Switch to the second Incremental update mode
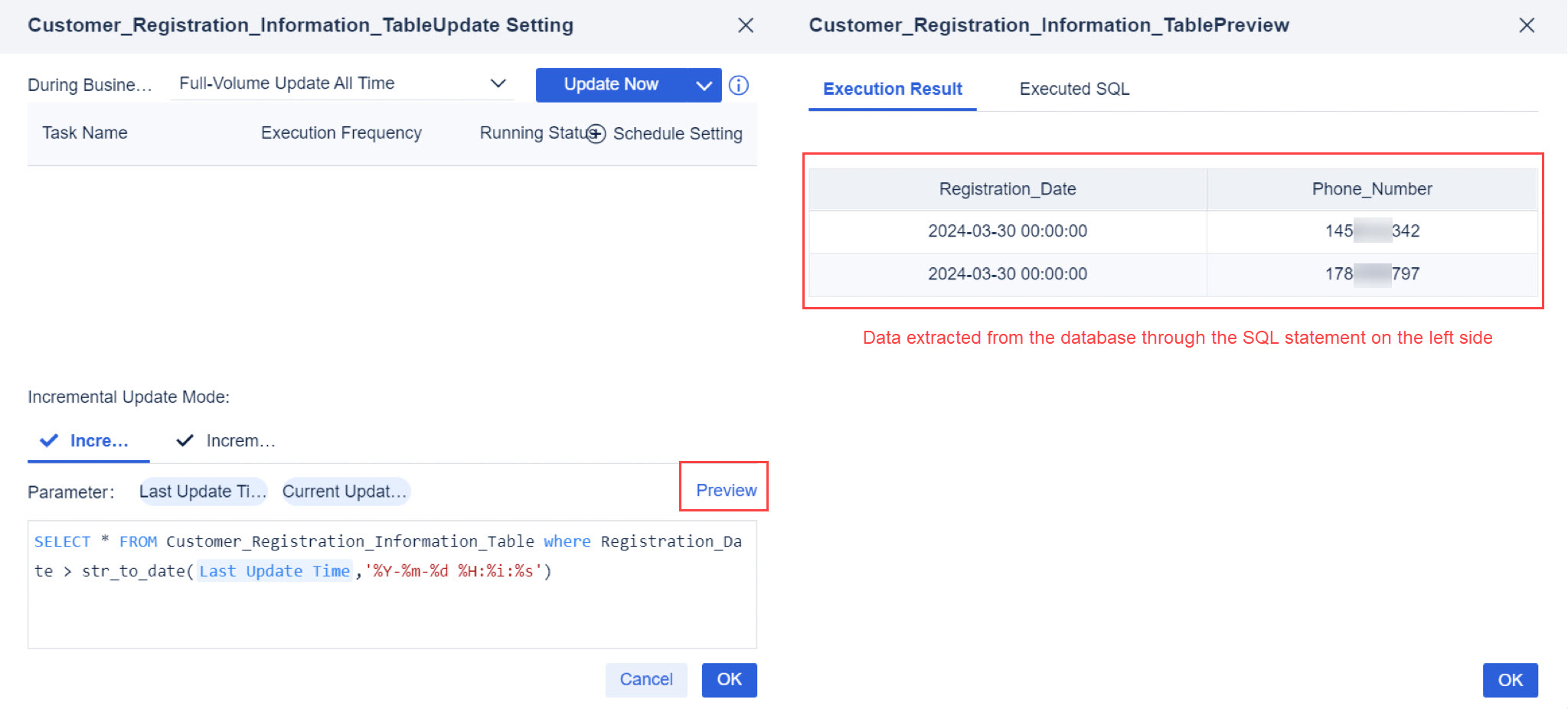This screenshot has width=1568, height=709. [240, 440]
